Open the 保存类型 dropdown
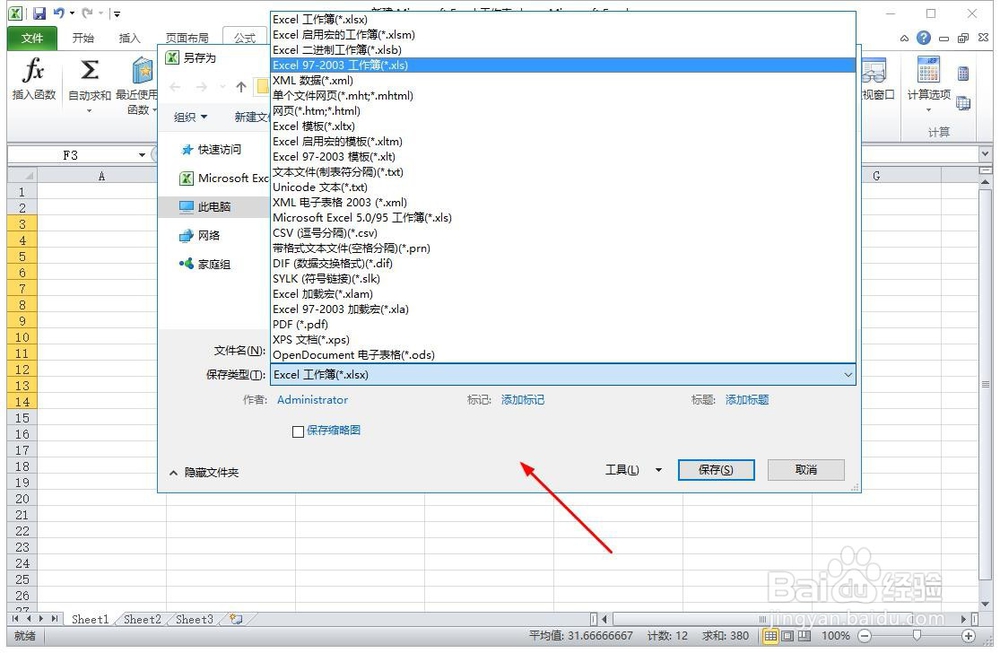Viewport: 1000px width, 653px height. 849,374
